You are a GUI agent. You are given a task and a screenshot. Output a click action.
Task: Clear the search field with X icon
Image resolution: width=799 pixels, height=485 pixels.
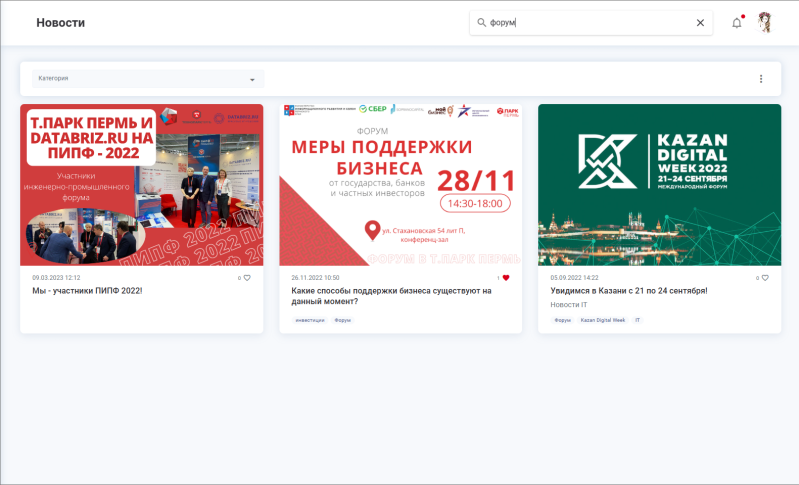[700, 22]
